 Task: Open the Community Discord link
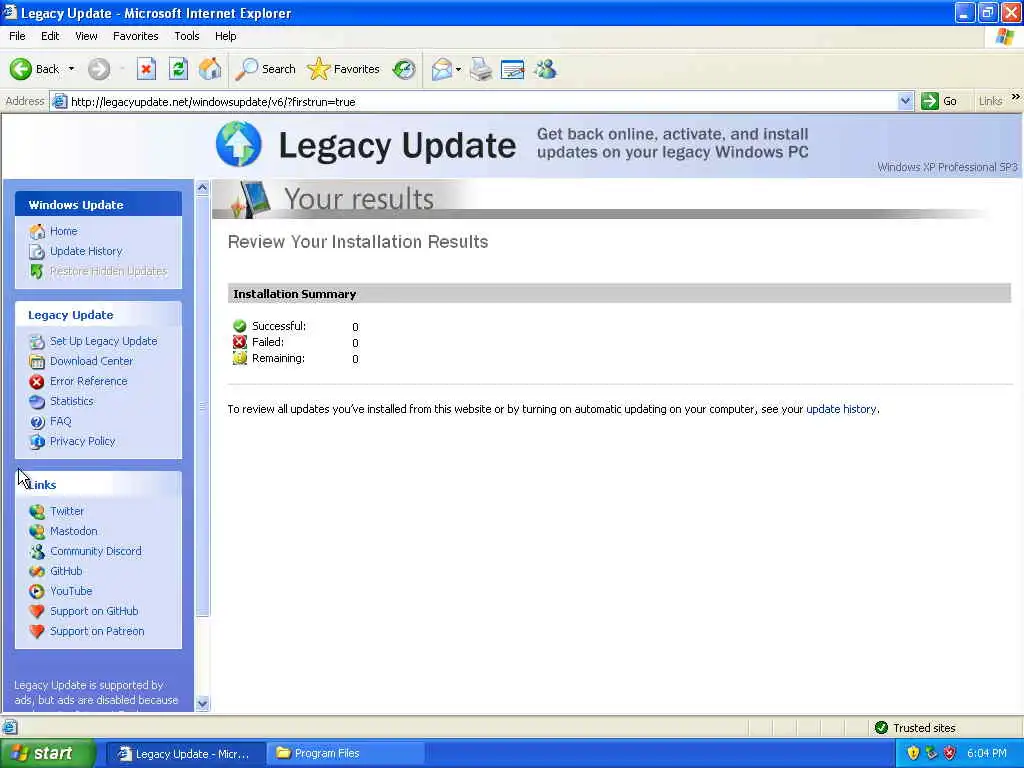click(95, 551)
